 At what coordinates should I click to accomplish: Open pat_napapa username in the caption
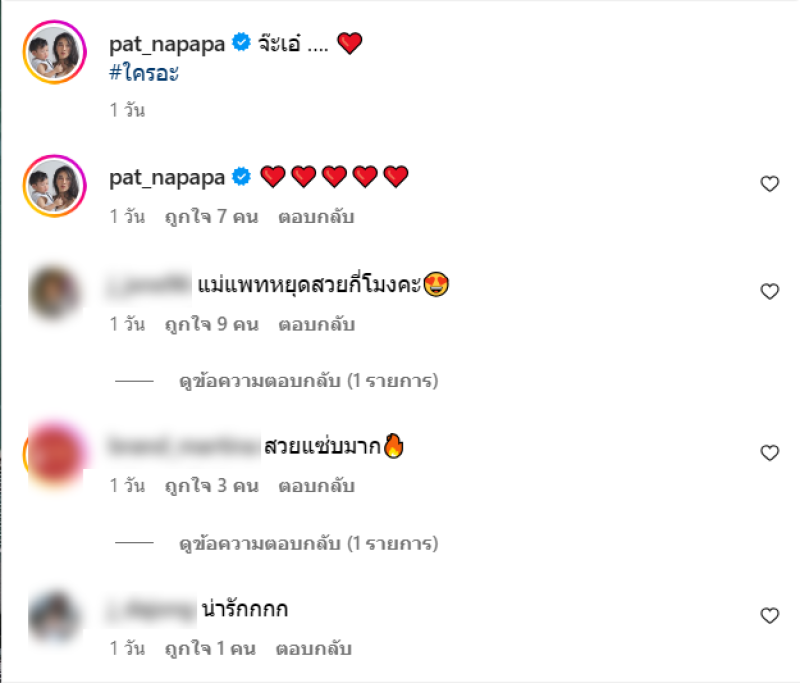(x=167, y=44)
